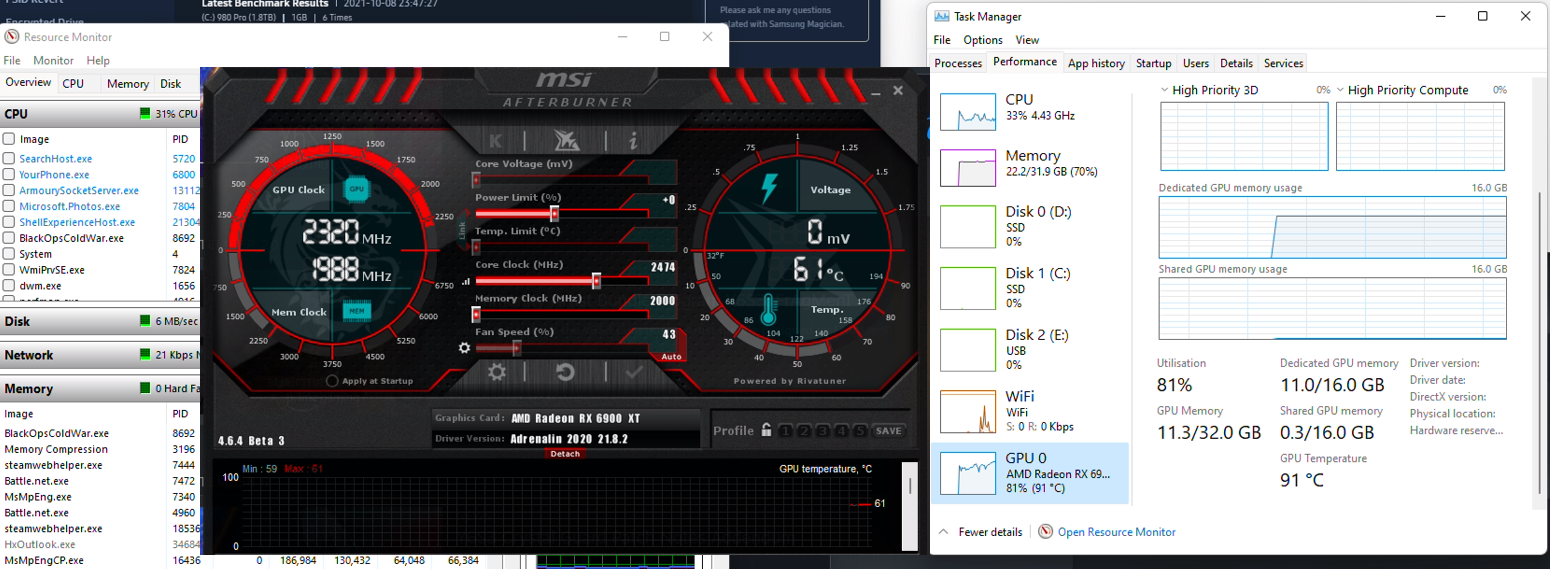This screenshot has height=569, width=1550.
Task: Close the MSI Afterburner window
Action: pyautogui.click(x=898, y=91)
